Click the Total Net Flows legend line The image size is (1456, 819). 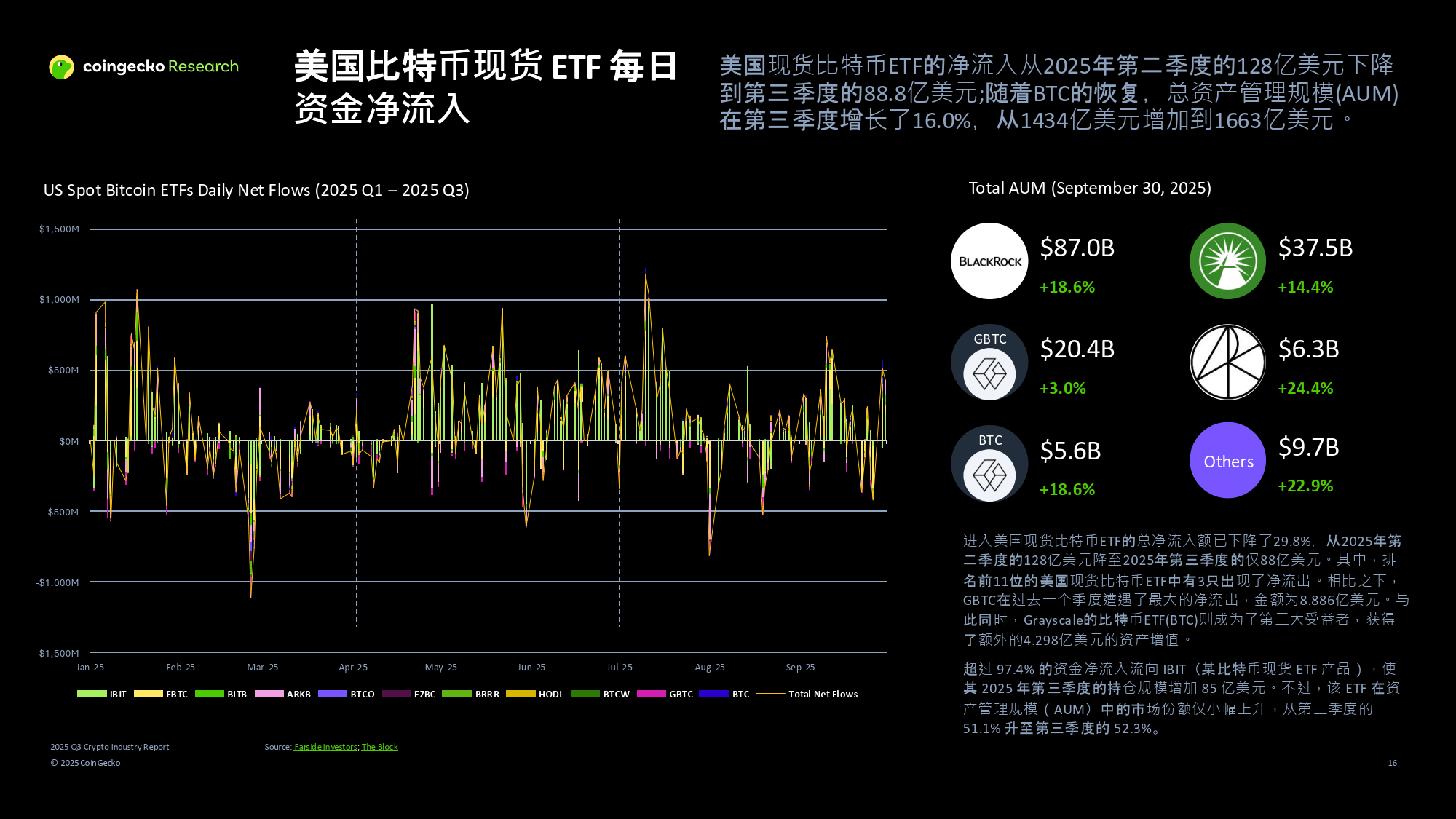click(770, 694)
